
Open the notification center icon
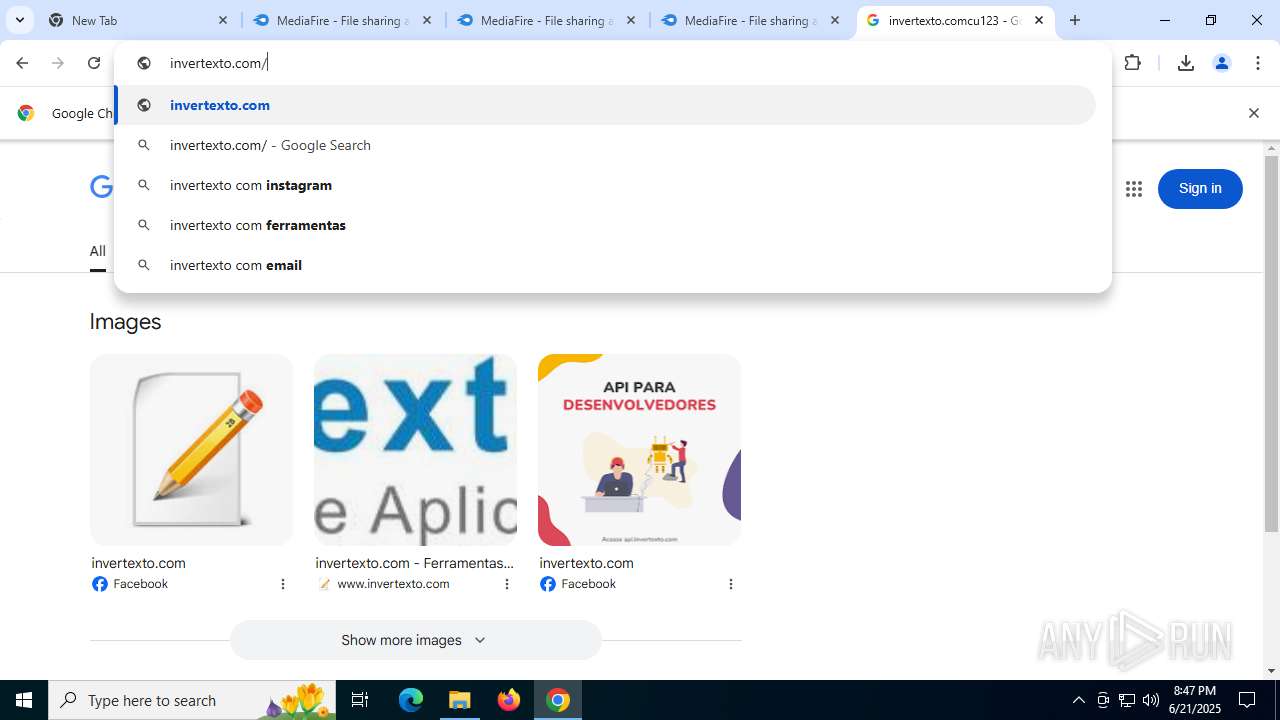[x=1247, y=700]
